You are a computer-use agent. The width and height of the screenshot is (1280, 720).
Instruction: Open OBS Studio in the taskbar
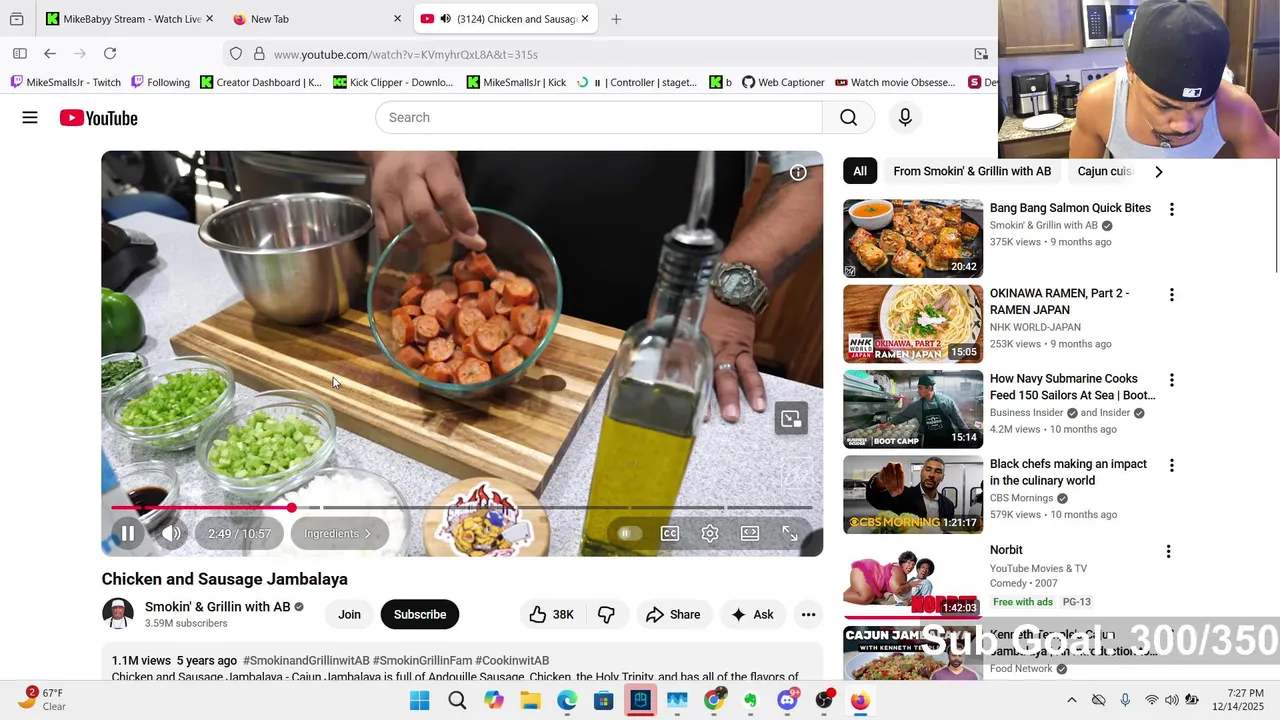[824, 701]
